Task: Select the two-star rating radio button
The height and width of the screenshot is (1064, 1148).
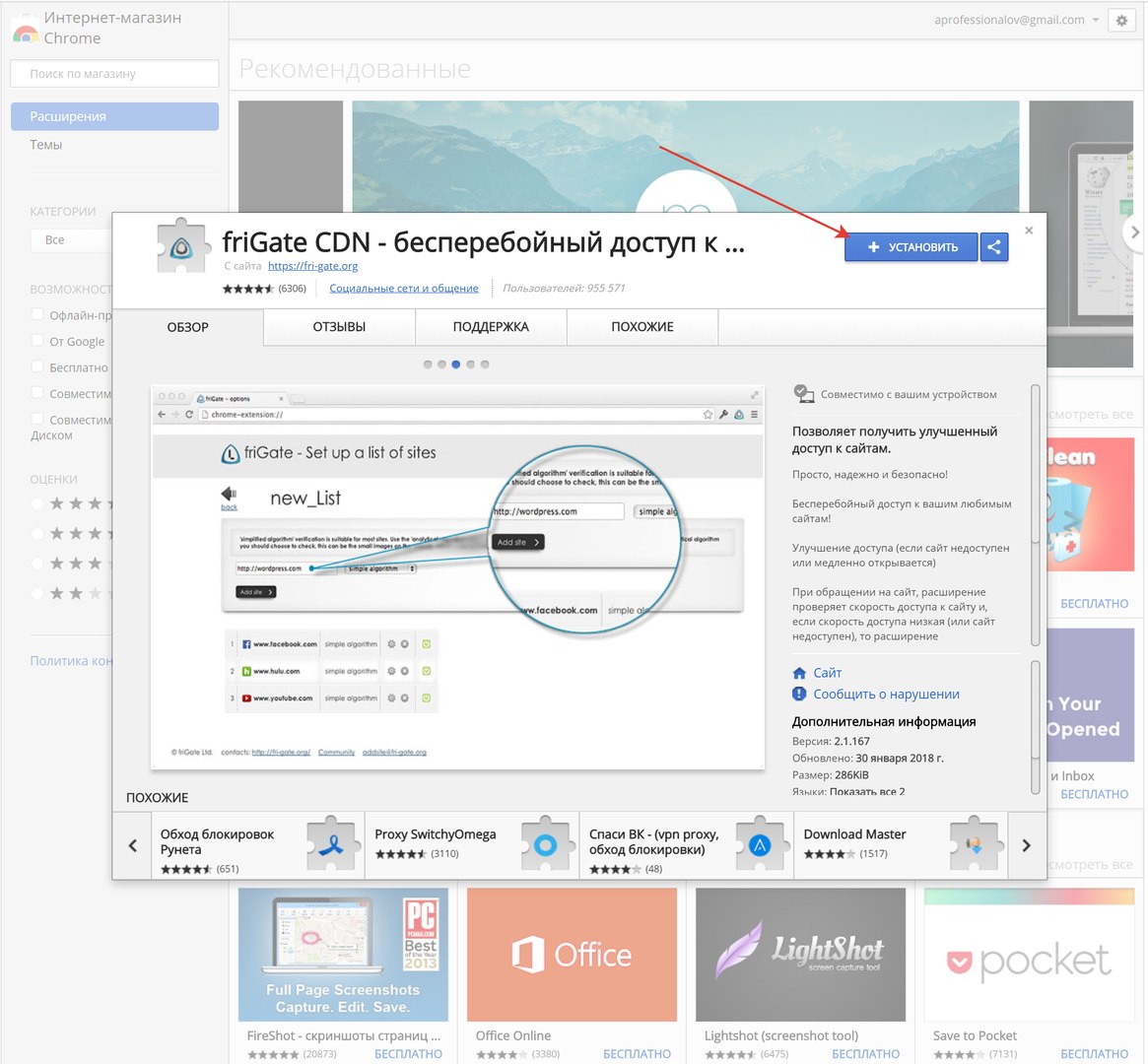Action: pyautogui.click(x=37, y=593)
